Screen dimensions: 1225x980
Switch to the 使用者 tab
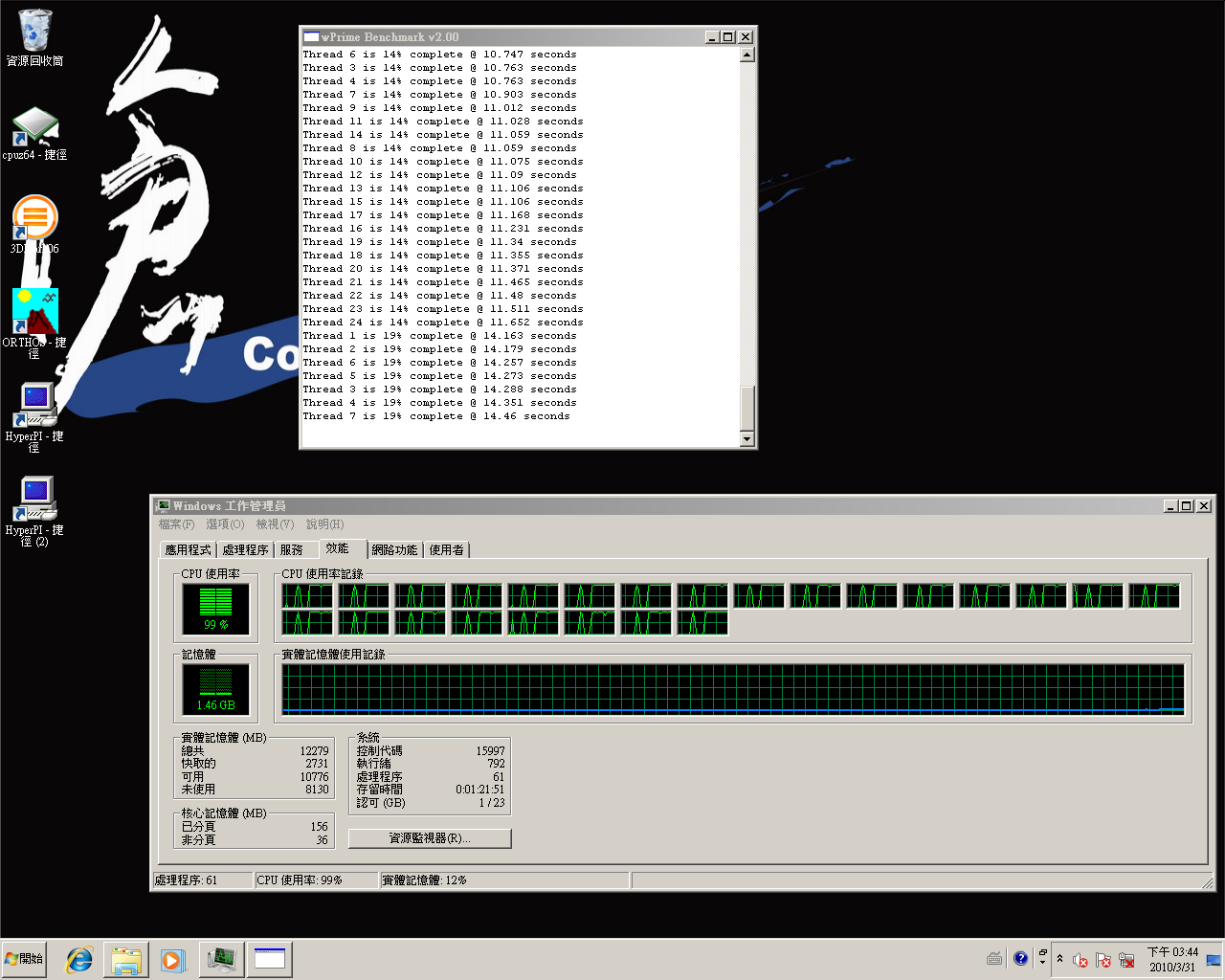pos(447,550)
